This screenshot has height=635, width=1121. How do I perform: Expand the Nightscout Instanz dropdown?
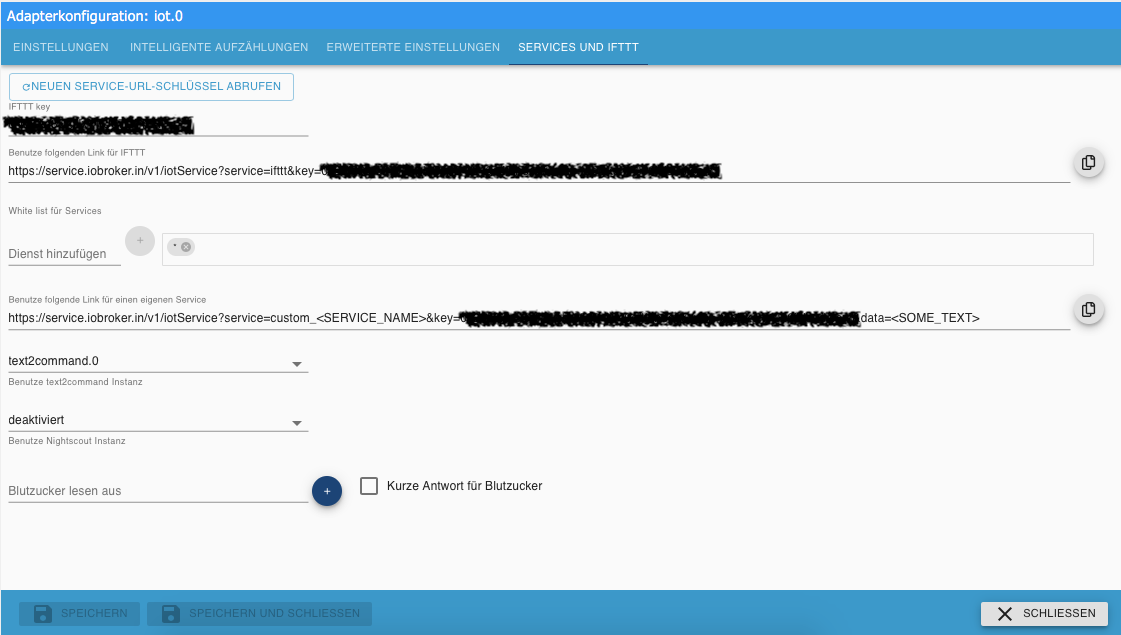click(157, 420)
